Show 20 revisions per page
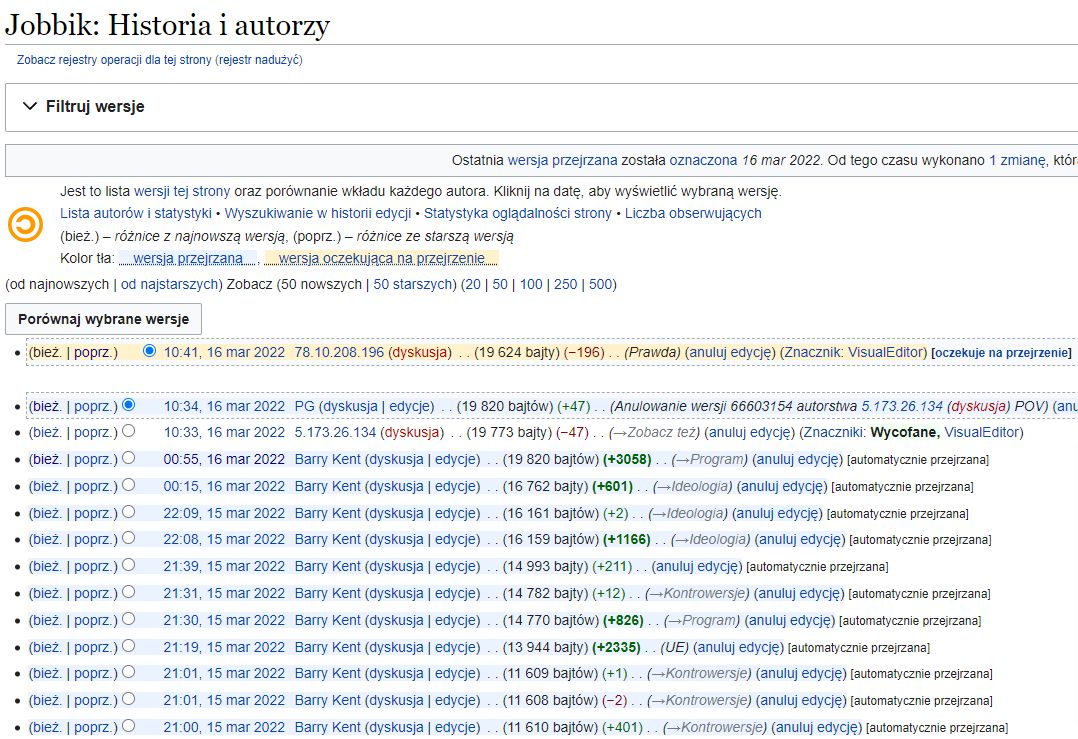The width and height of the screenshot is (1078, 739). (x=472, y=284)
